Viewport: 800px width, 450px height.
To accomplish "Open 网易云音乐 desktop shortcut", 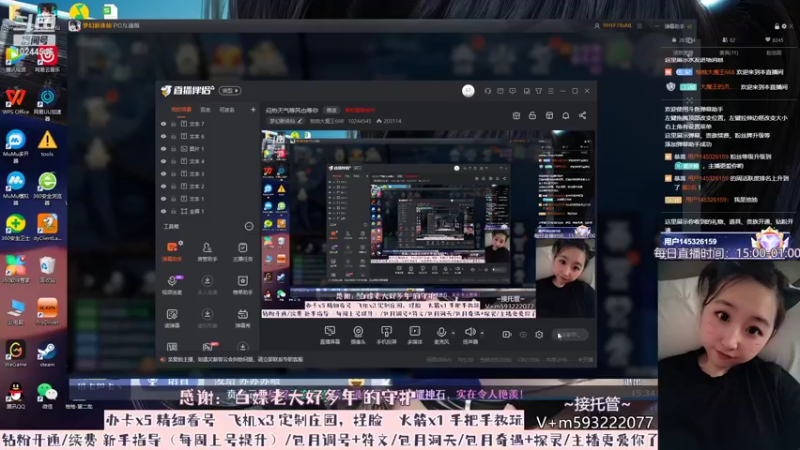I will (x=47, y=60).
